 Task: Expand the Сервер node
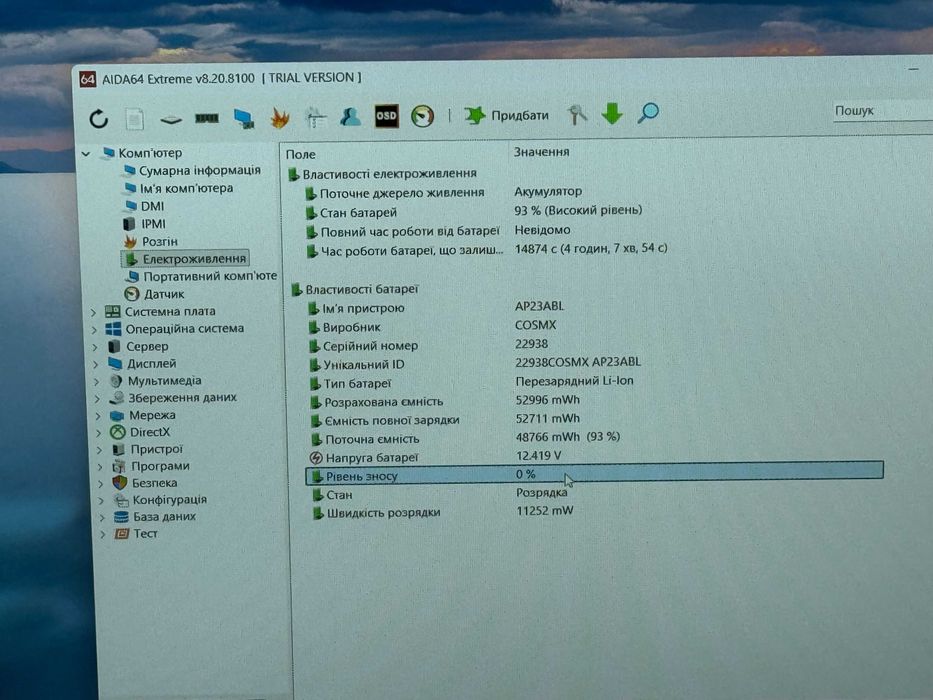95,347
